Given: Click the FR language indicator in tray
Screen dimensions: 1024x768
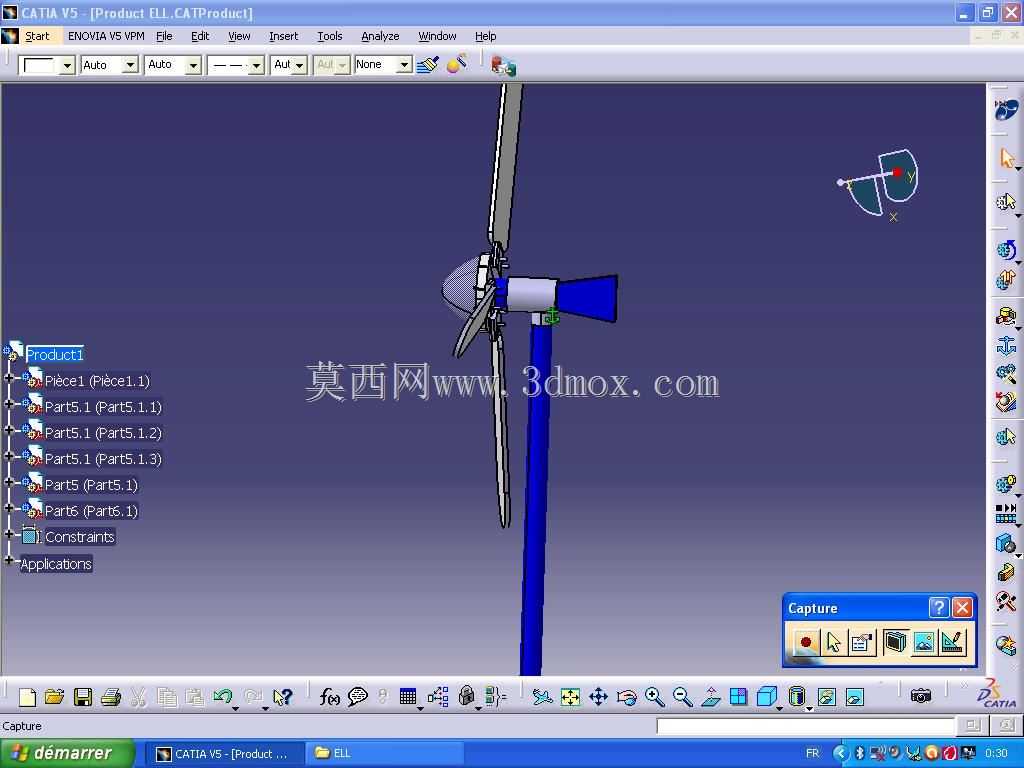Looking at the screenshot, I should (812, 754).
